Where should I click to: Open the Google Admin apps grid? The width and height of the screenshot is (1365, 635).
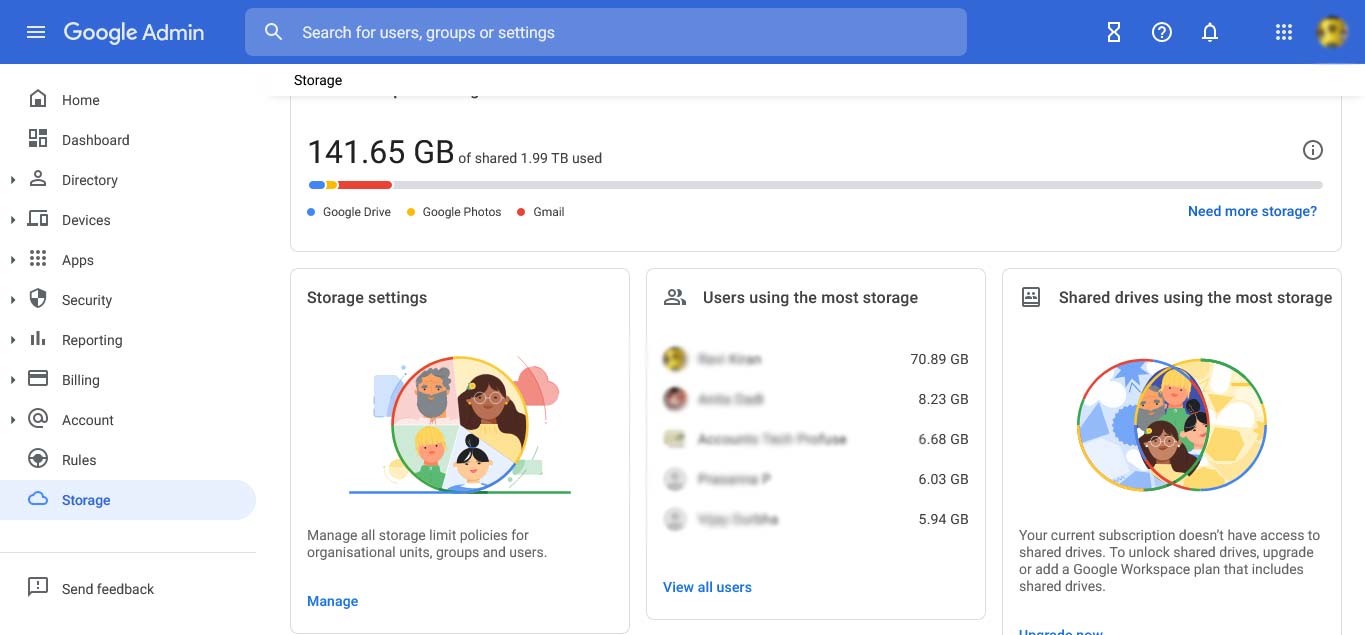coord(1283,31)
